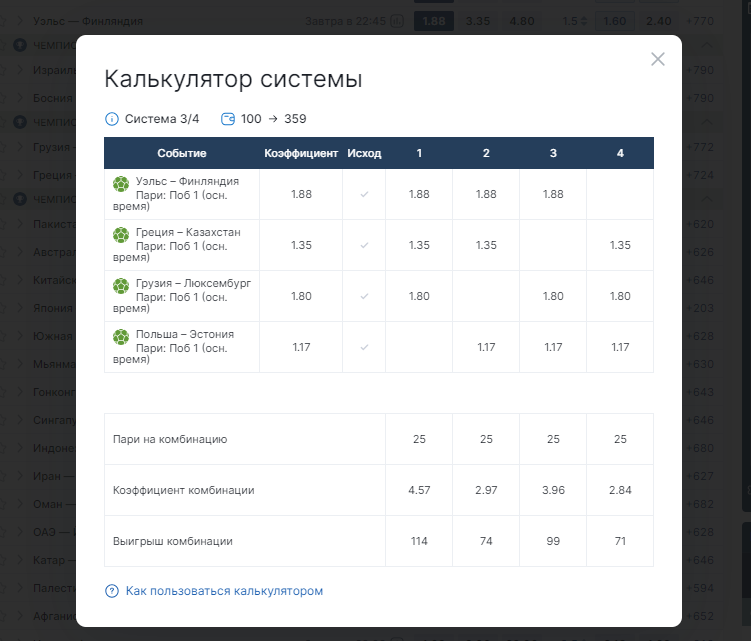Toggle outcome check for Греция – Казахстан
The height and width of the screenshot is (641, 751).
(x=364, y=245)
